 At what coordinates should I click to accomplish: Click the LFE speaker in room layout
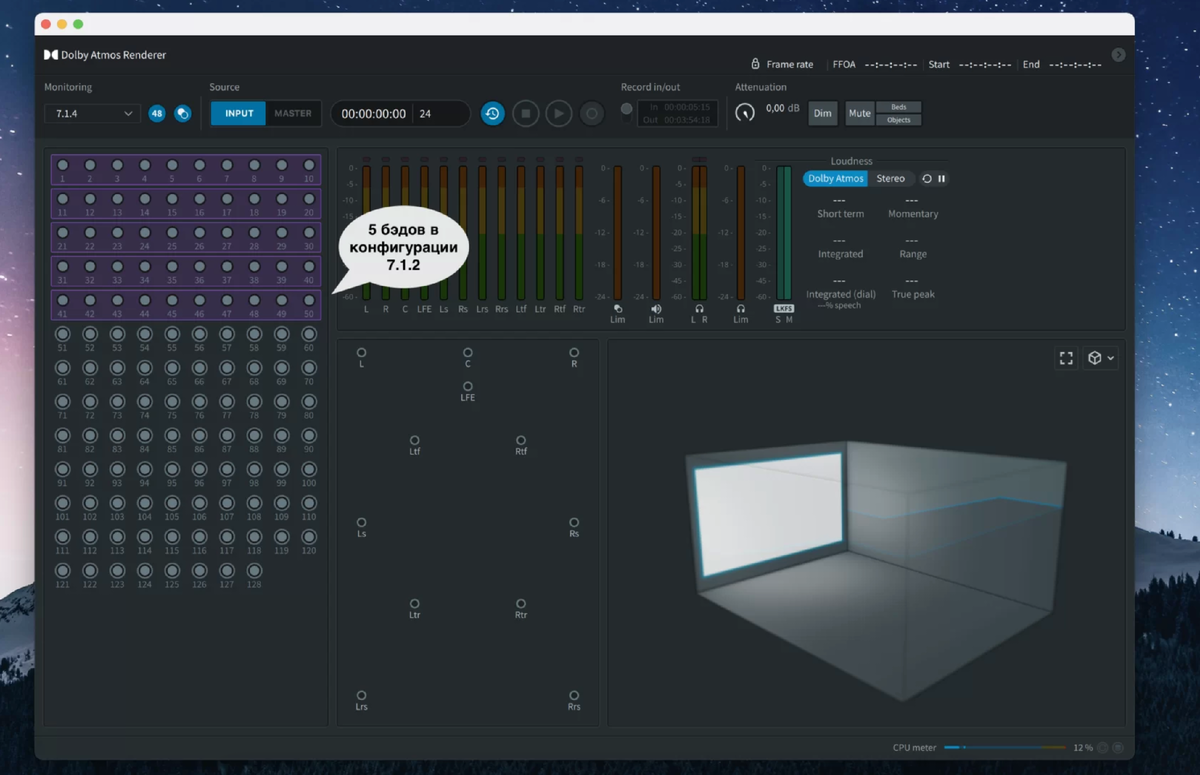(x=468, y=386)
